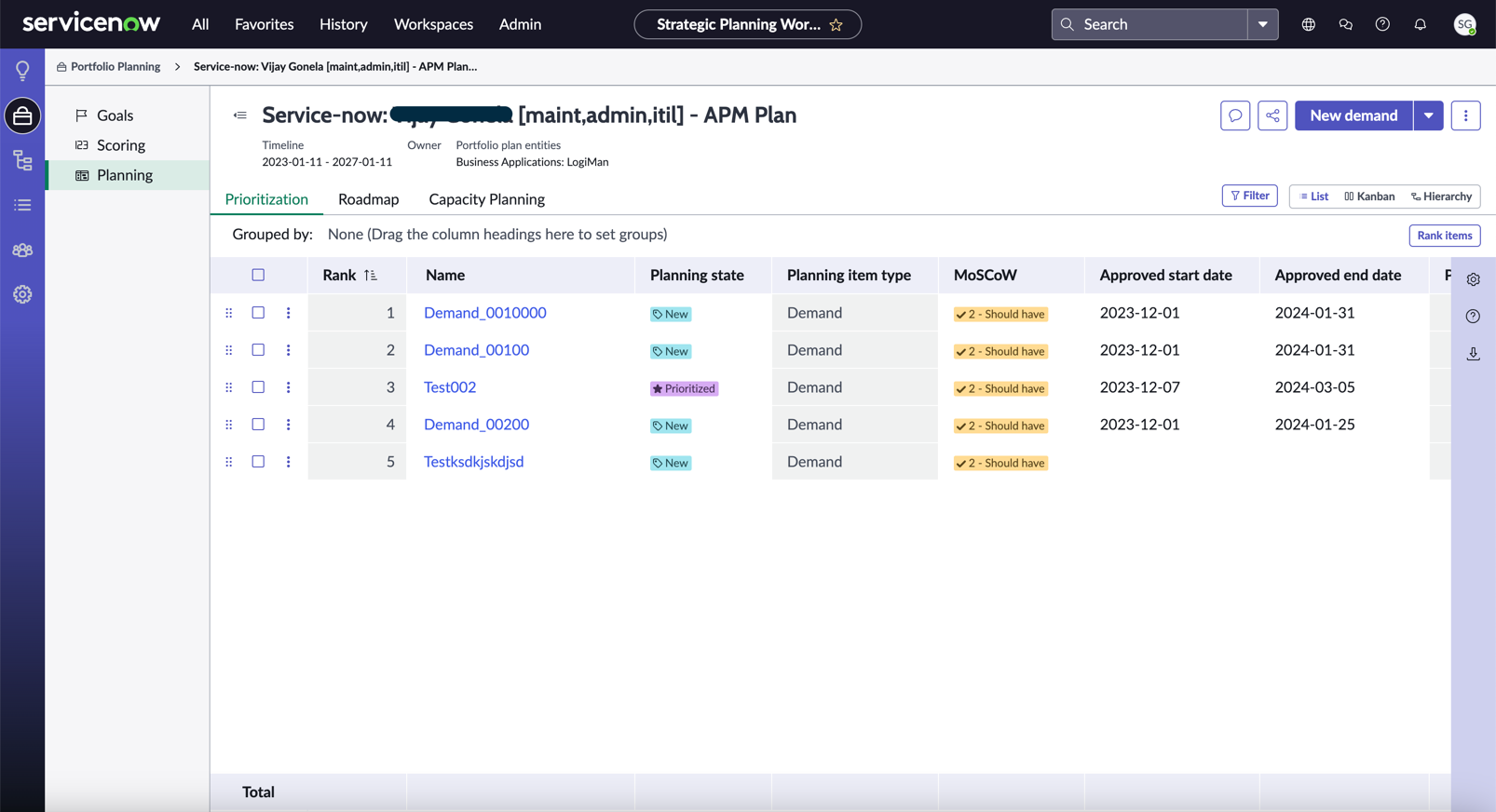Open the Favorites menu
The width and height of the screenshot is (1496, 812).
(x=265, y=24)
